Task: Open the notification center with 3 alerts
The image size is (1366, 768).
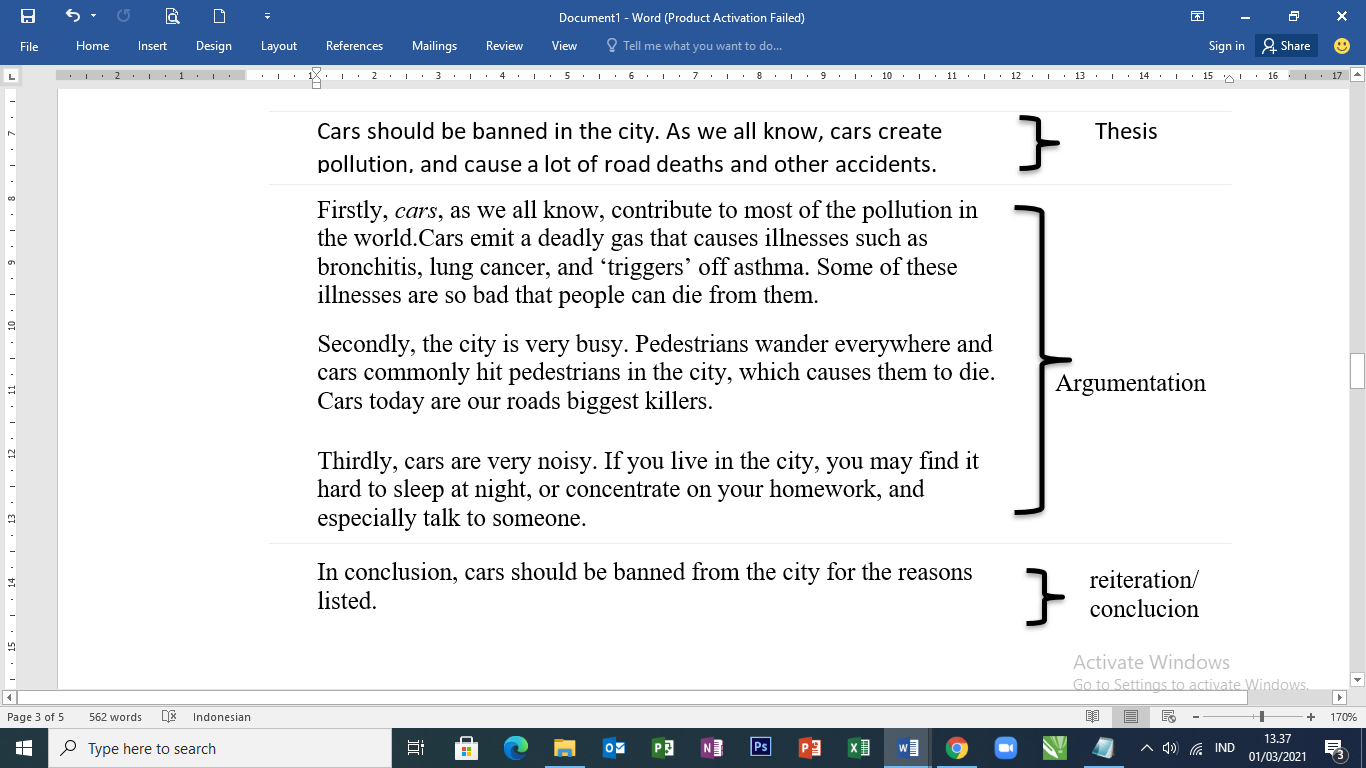Action: (x=1334, y=748)
